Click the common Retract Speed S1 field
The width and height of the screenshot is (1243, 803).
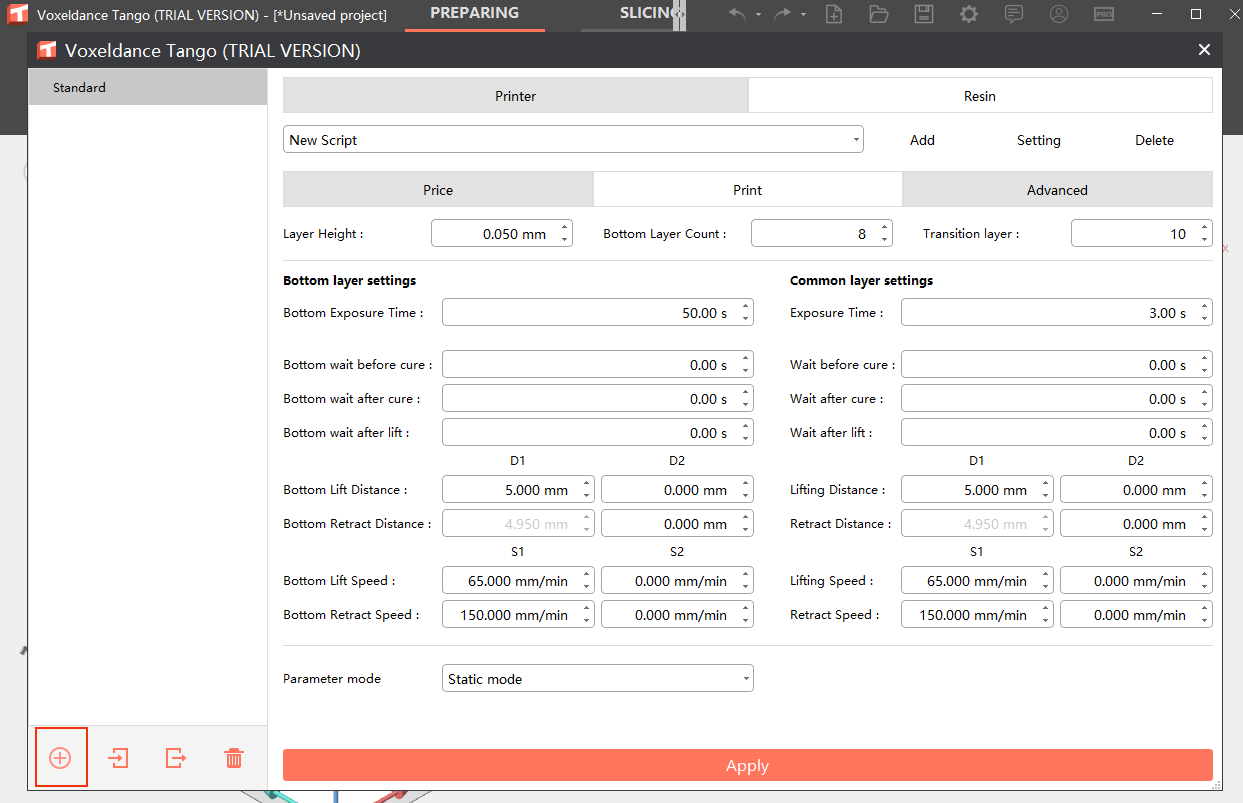(977, 615)
